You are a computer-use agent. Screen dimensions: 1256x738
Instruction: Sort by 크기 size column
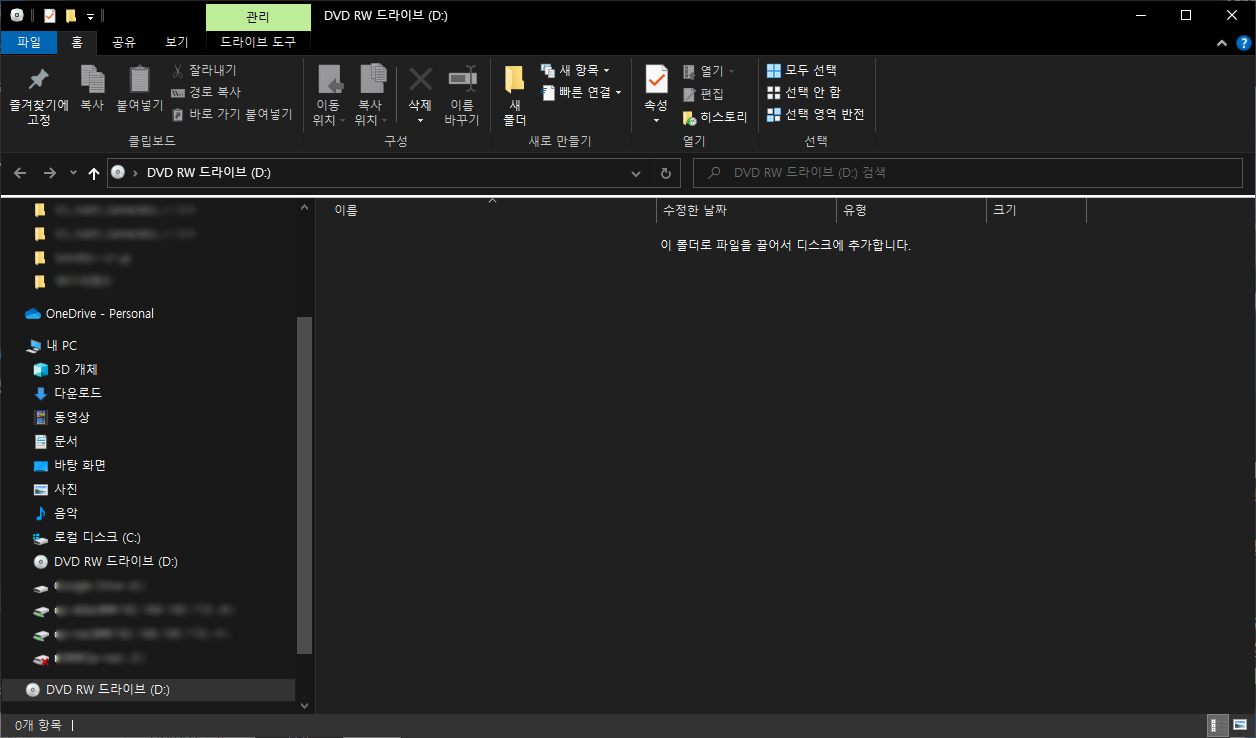[x=1036, y=211]
